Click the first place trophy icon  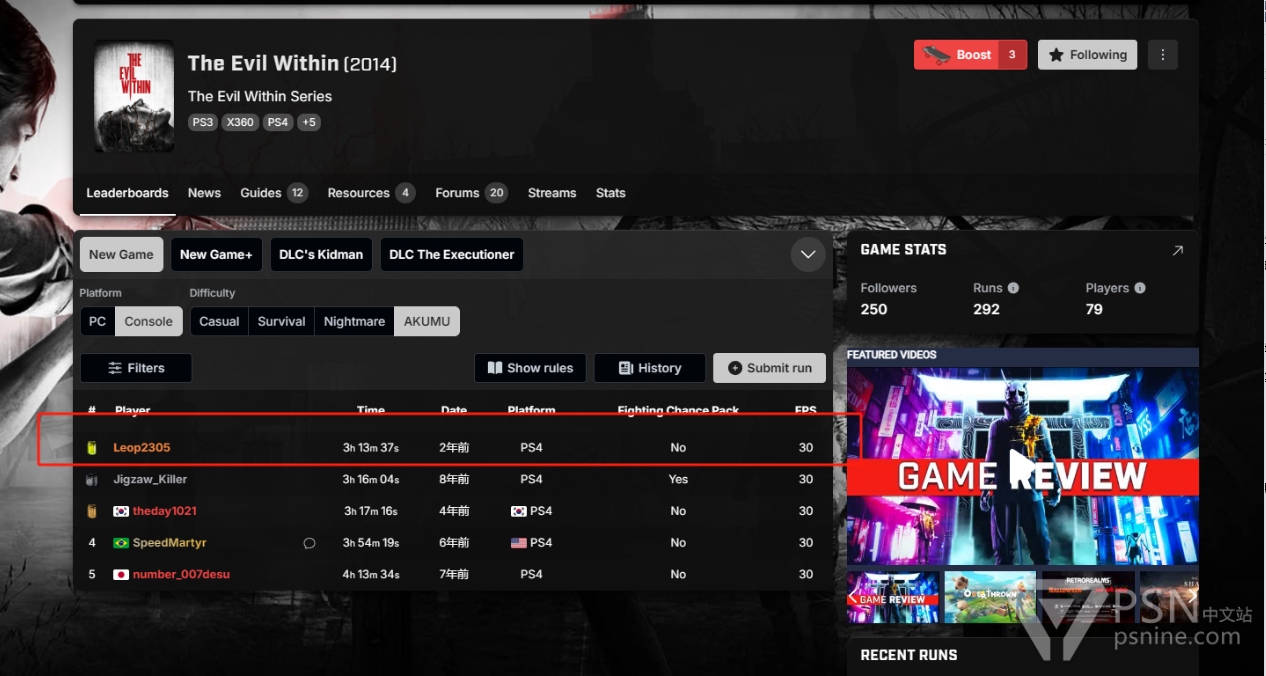pyautogui.click(x=92, y=448)
